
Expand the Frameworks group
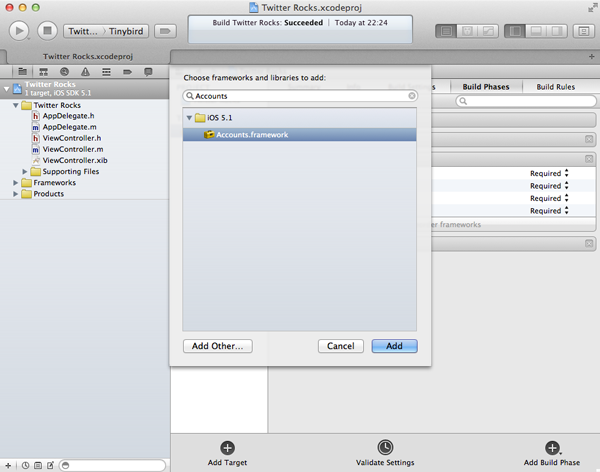pyautogui.click(x=16, y=183)
